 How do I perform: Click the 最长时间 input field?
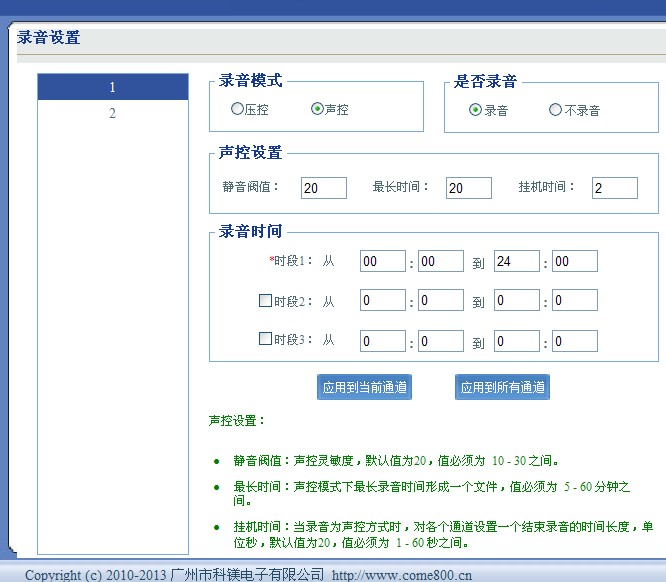pyautogui.click(x=468, y=188)
